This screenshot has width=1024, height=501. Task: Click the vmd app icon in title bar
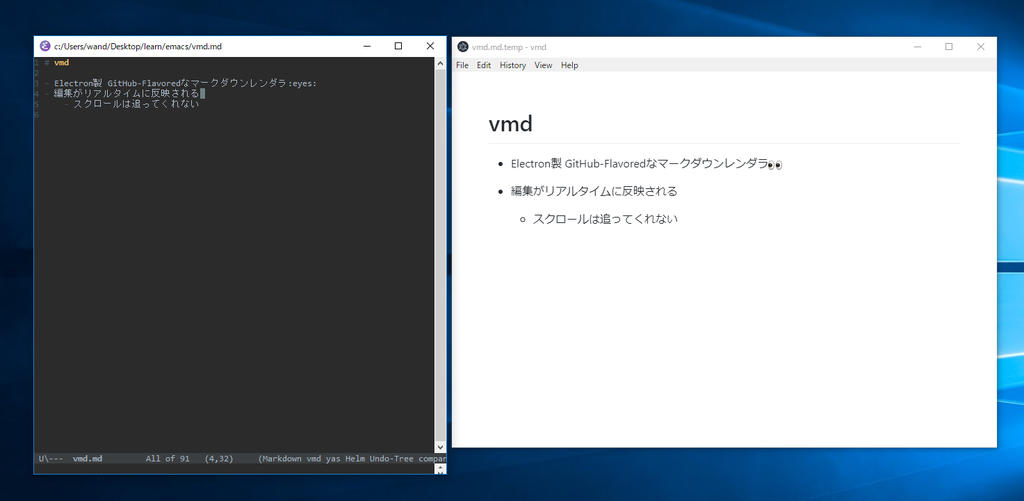click(x=463, y=46)
